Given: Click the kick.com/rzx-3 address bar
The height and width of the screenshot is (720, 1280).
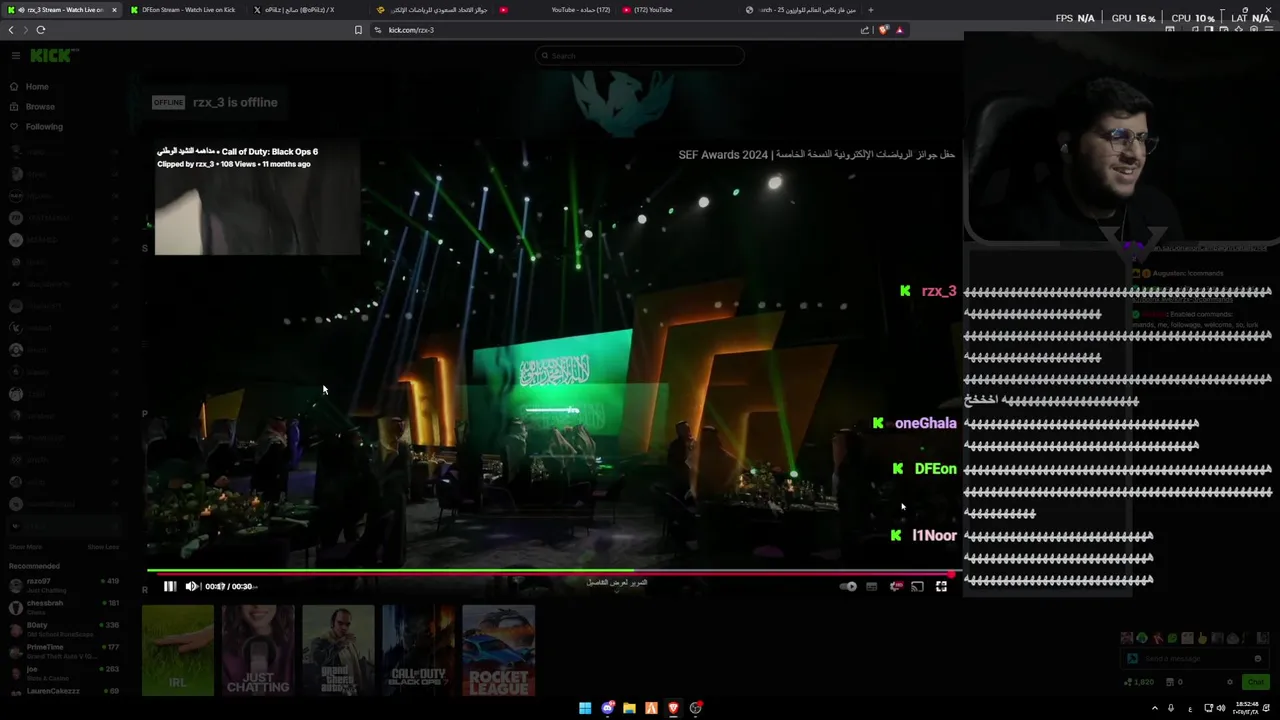Looking at the screenshot, I should click(620, 30).
